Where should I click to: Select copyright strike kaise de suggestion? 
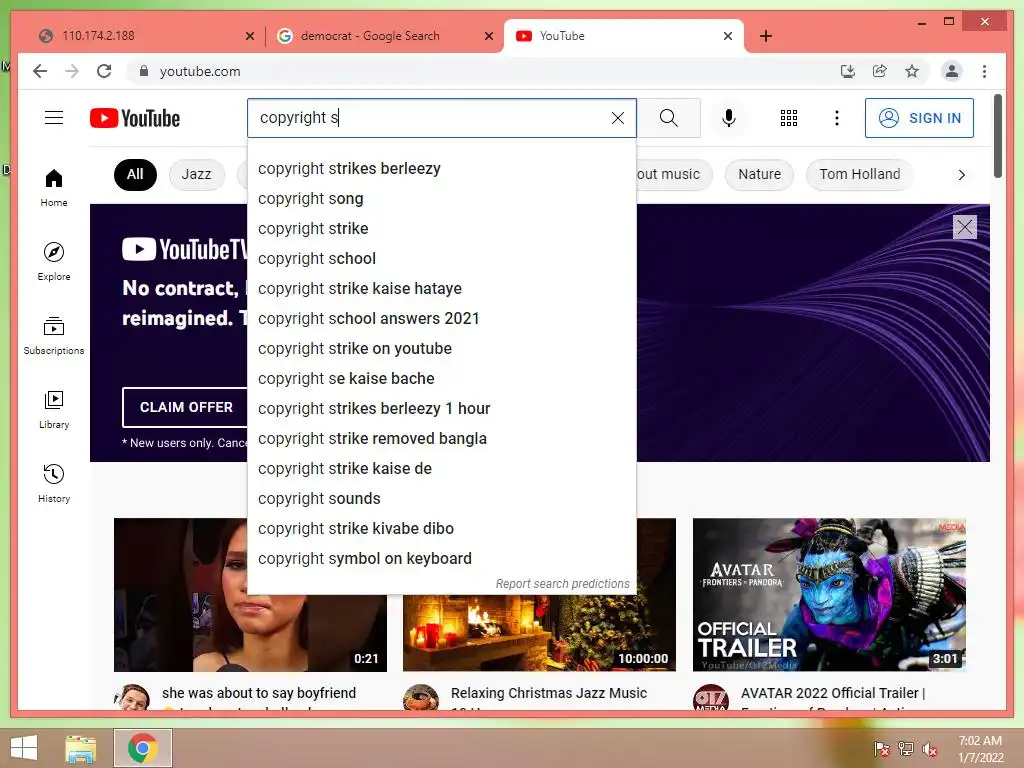[441, 469]
